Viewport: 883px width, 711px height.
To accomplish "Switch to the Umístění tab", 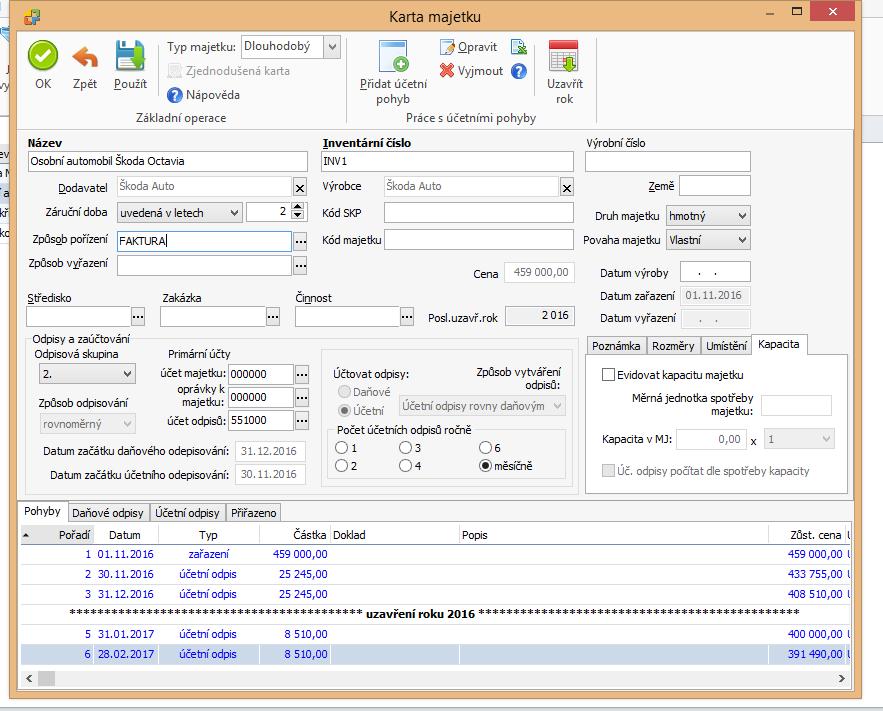I will 726,346.
